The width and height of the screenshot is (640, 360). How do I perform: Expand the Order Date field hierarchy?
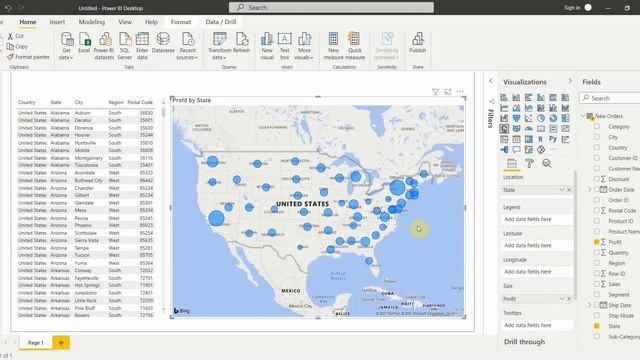point(589,189)
